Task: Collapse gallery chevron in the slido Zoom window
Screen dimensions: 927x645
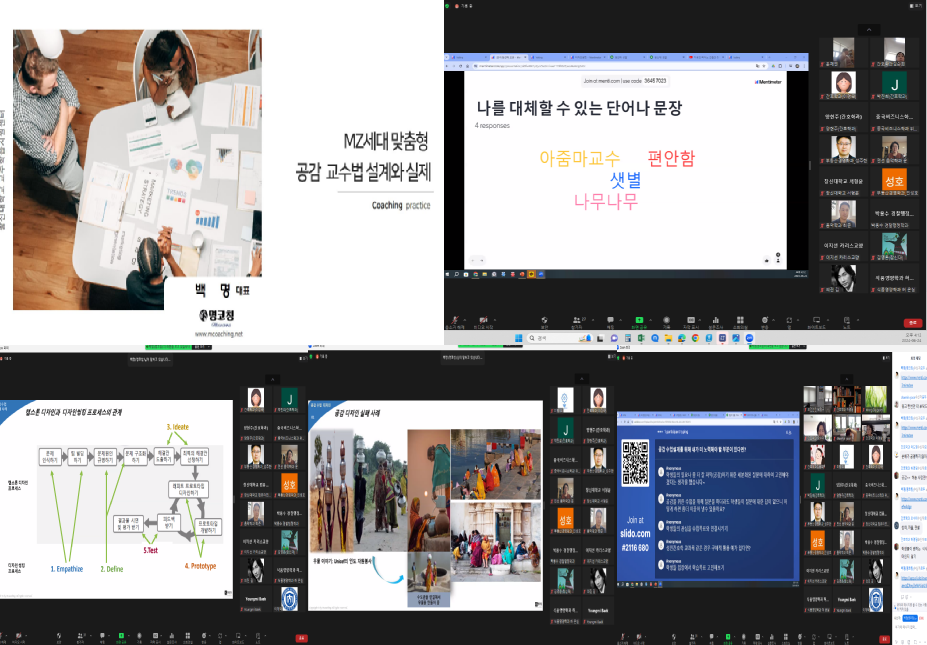Action: coord(847,379)
